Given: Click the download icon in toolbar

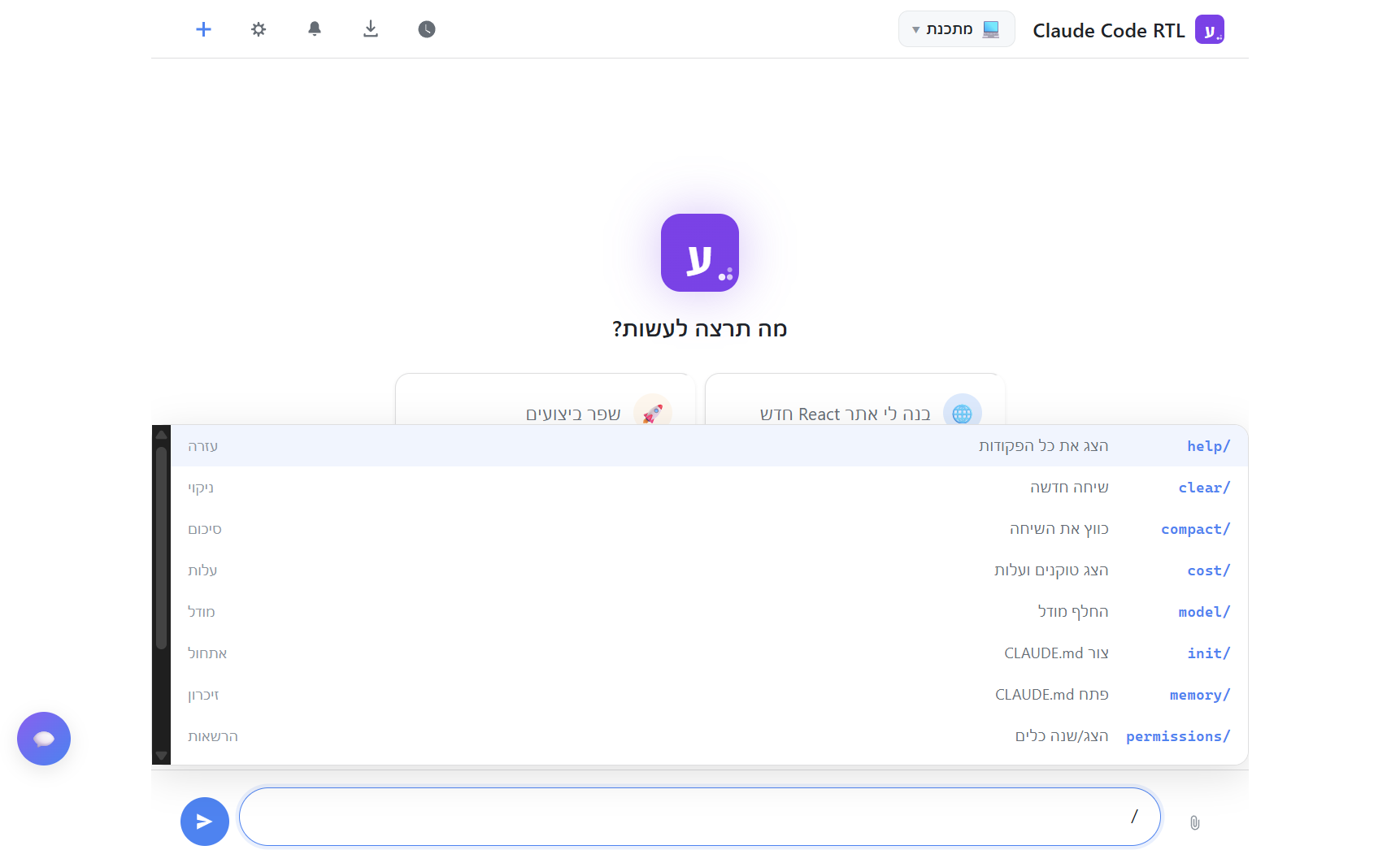Looking at the screenshot, I should [371, 29].
